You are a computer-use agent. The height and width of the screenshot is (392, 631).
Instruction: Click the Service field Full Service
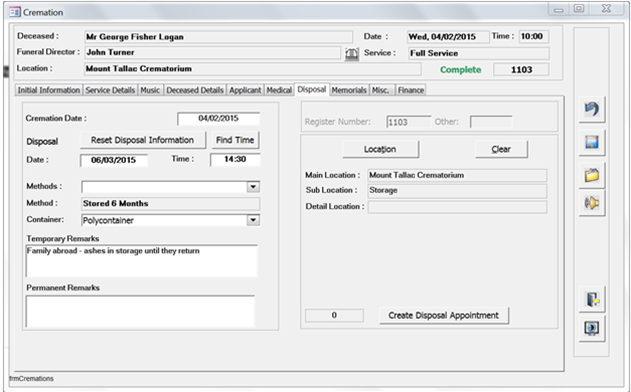(479, 53)
